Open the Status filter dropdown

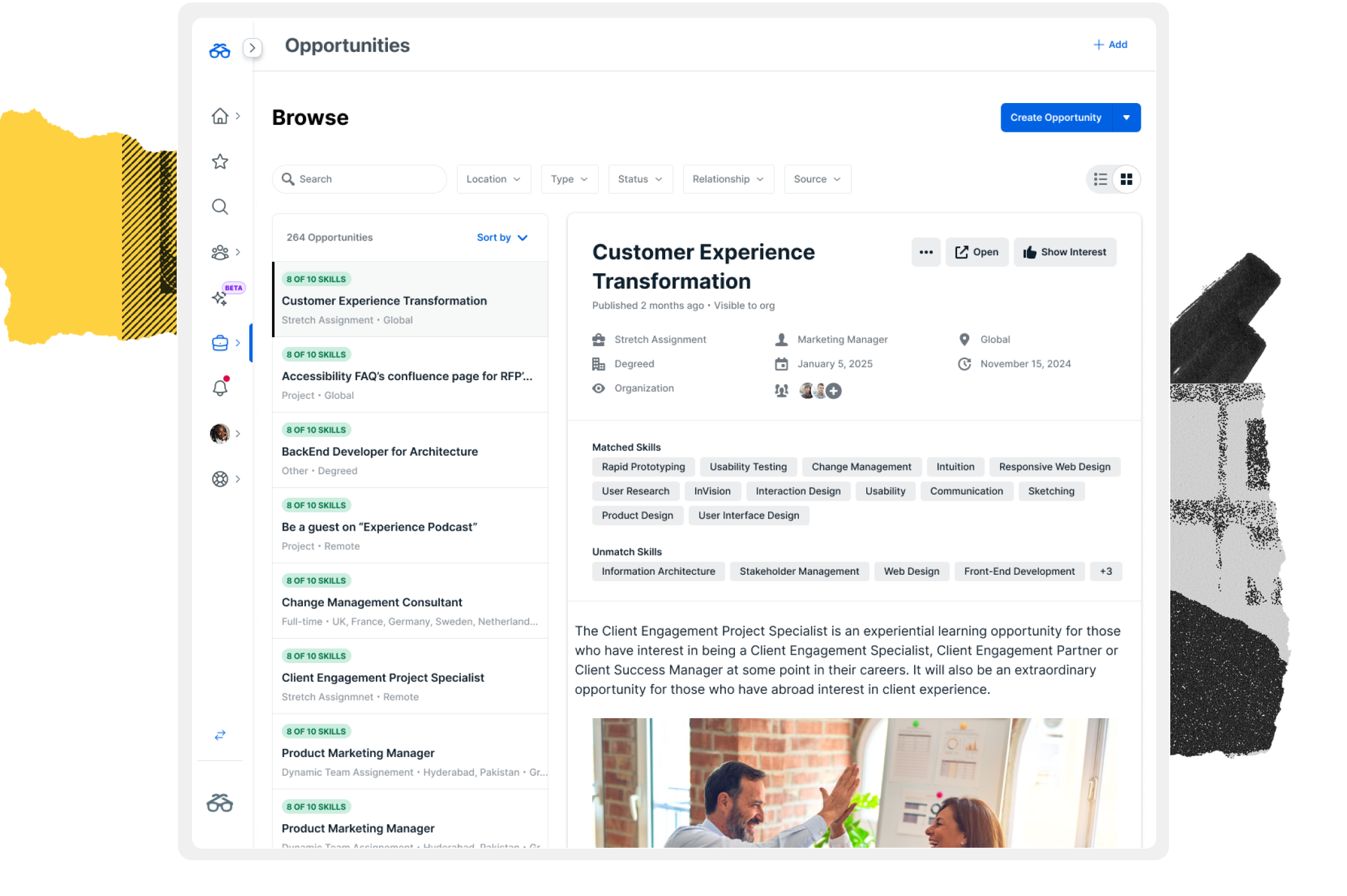click(640, 179)
